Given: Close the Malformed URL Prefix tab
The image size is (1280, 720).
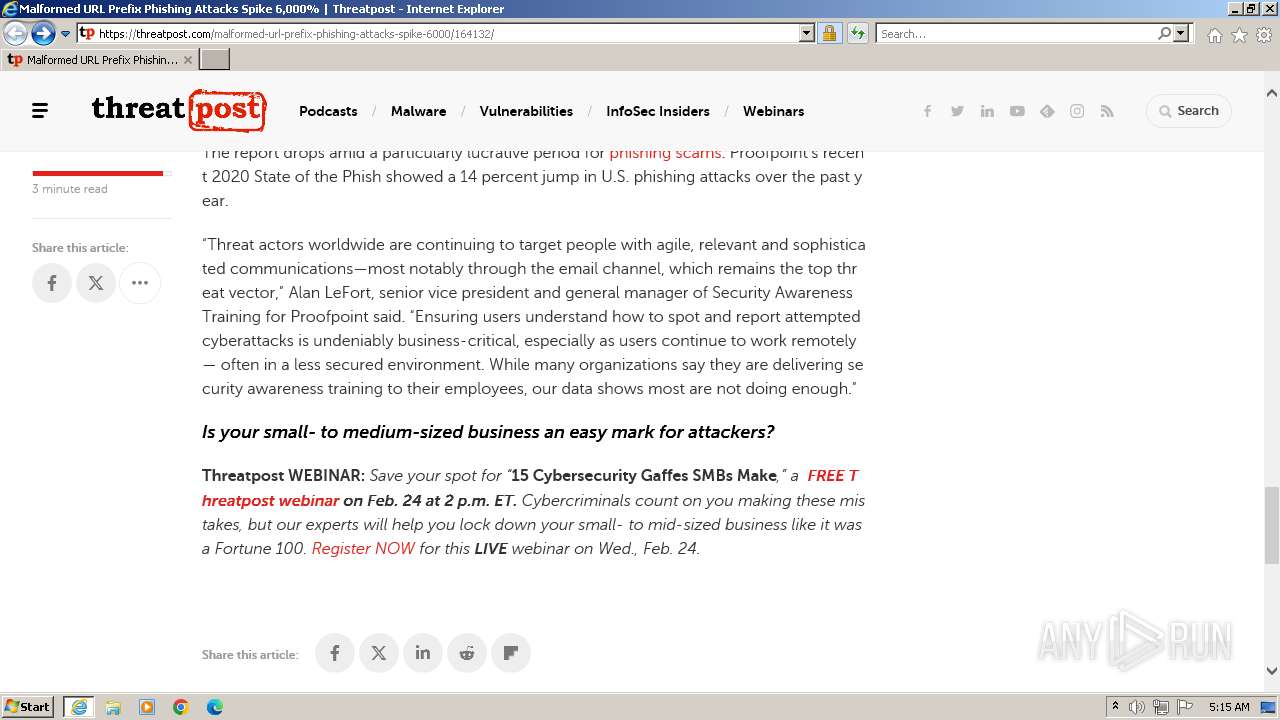Looking at the screenshot, I should pyautogui.click(x=188, y=60).
